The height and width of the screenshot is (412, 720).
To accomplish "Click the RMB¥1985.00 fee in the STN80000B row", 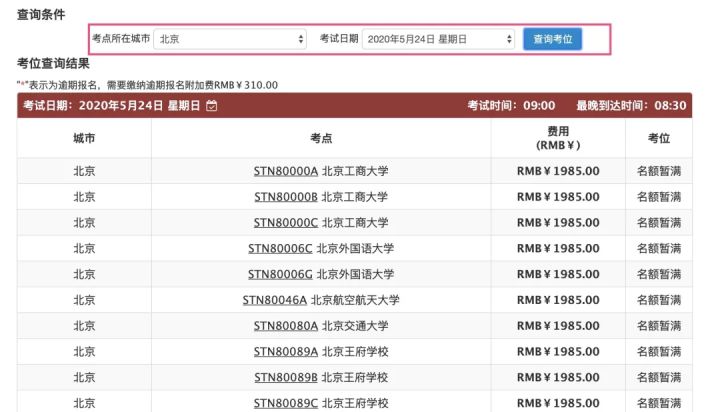I will (x=558, y=197).
